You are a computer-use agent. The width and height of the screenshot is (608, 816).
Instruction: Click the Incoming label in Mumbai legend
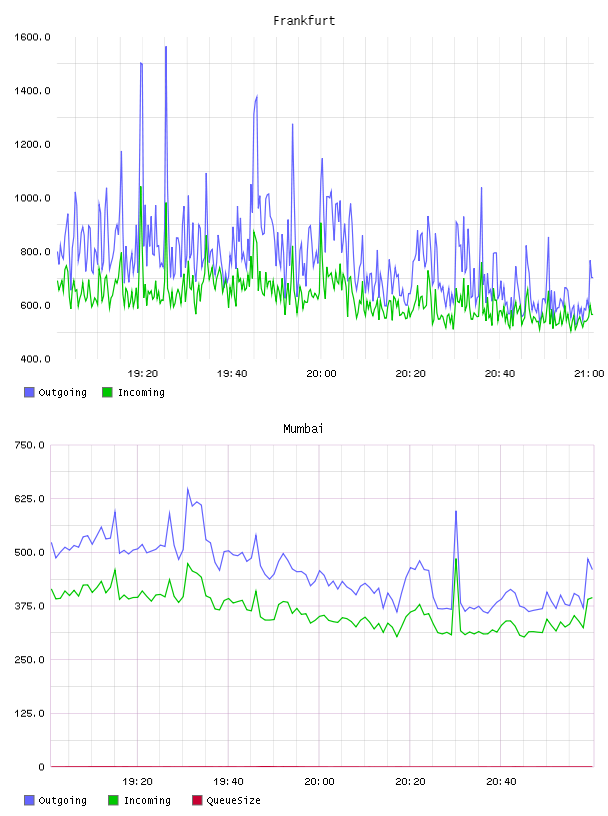(x=147, y=800)
